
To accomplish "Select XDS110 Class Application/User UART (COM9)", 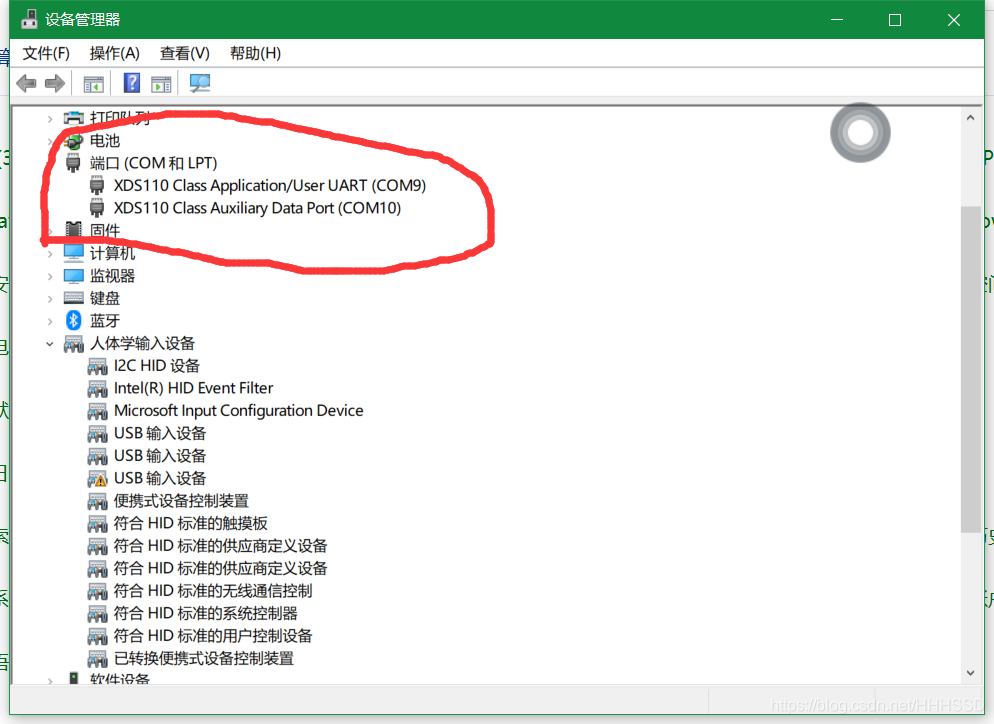I will click(269, 186).
